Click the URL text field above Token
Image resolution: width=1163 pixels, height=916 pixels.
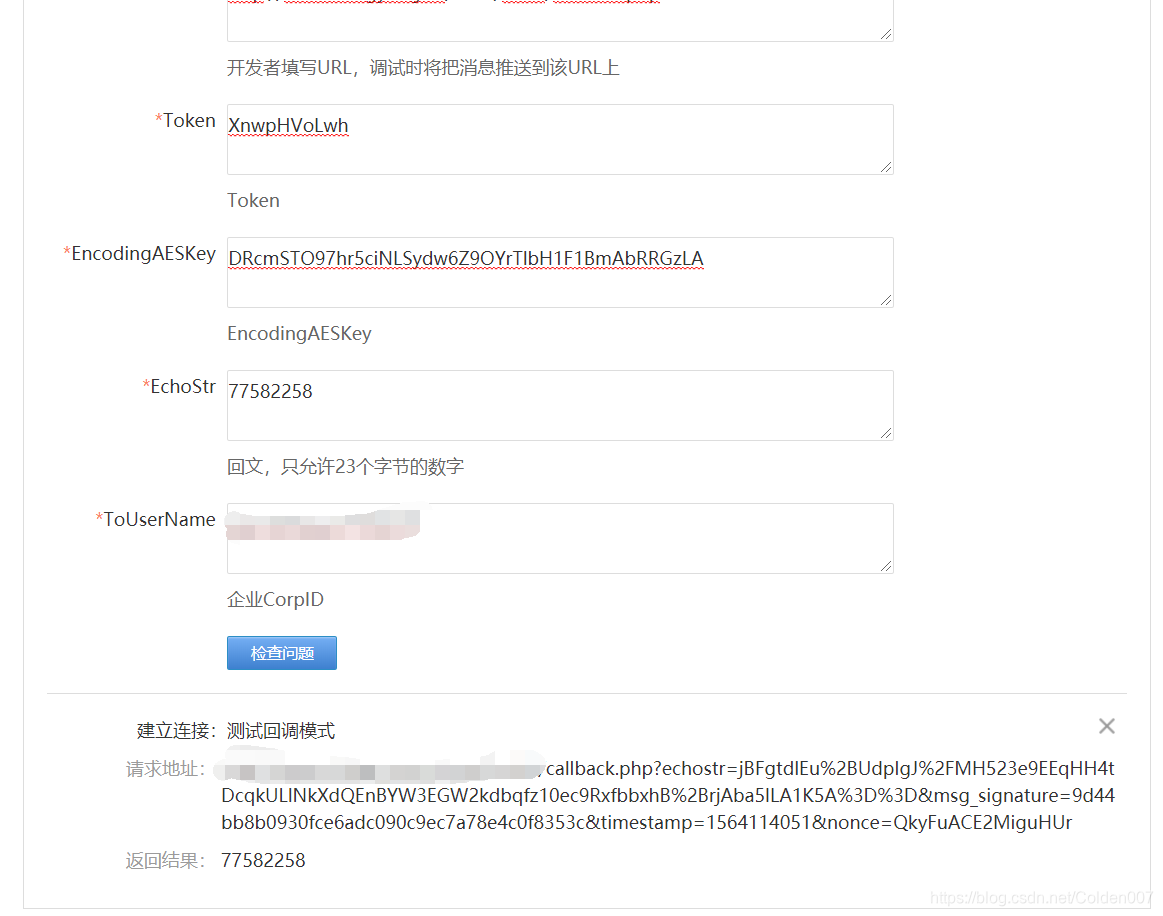[560, 19]
